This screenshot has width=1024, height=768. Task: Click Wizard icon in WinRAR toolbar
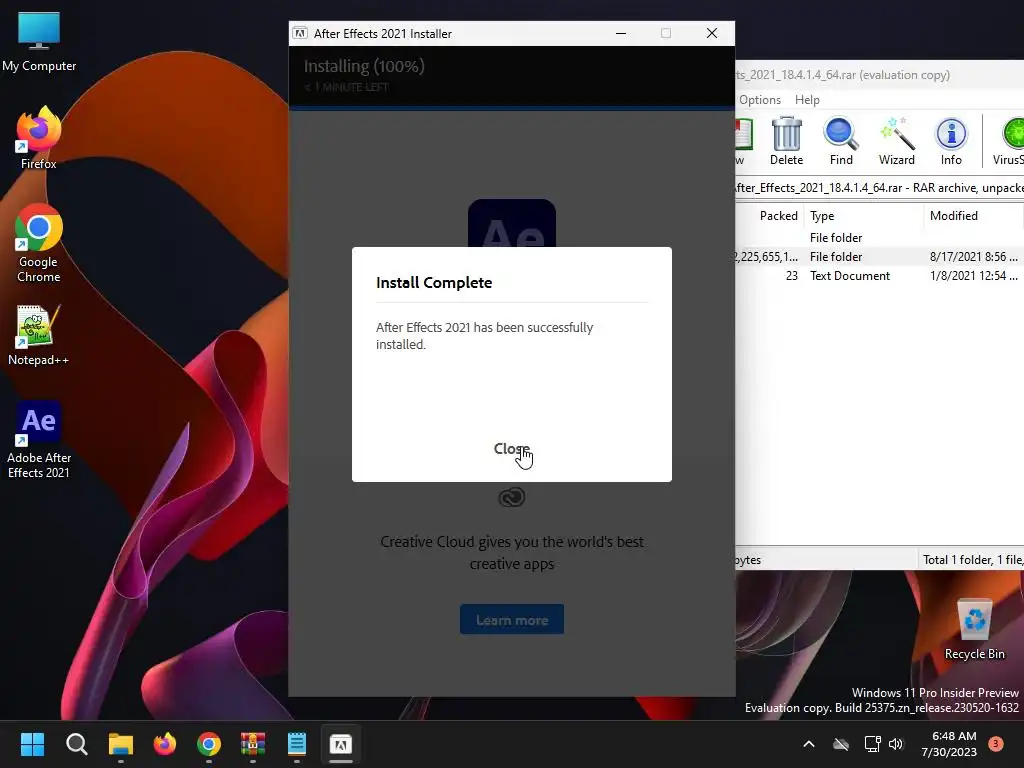point(897,141)
